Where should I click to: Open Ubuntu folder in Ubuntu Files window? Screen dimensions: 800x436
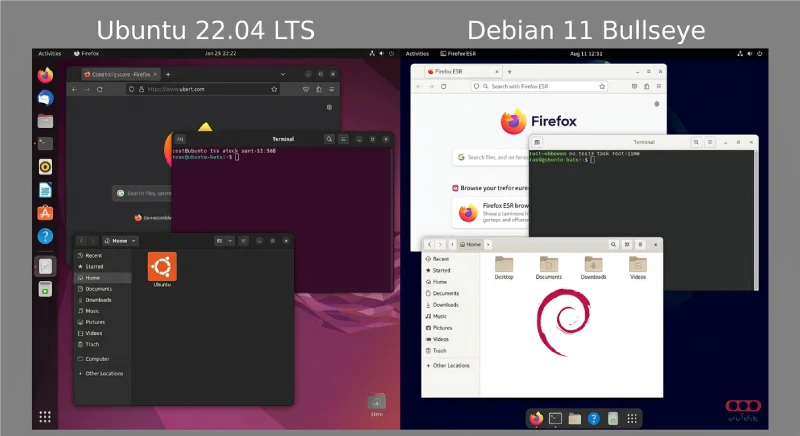[x=162, y=269]
